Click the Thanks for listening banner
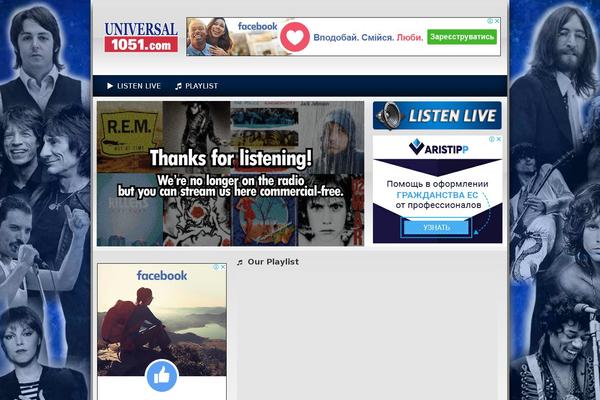The height and width of the screenshot is (400, 600). [230, 173]
